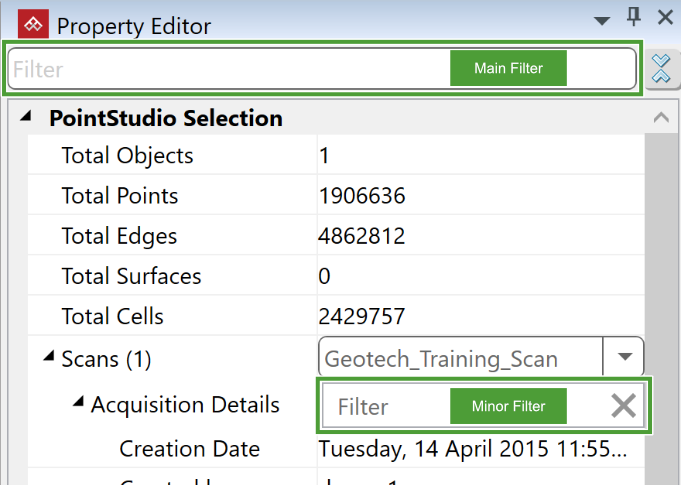
Task: Select the Total Points property row
Action: click(120, 196)
